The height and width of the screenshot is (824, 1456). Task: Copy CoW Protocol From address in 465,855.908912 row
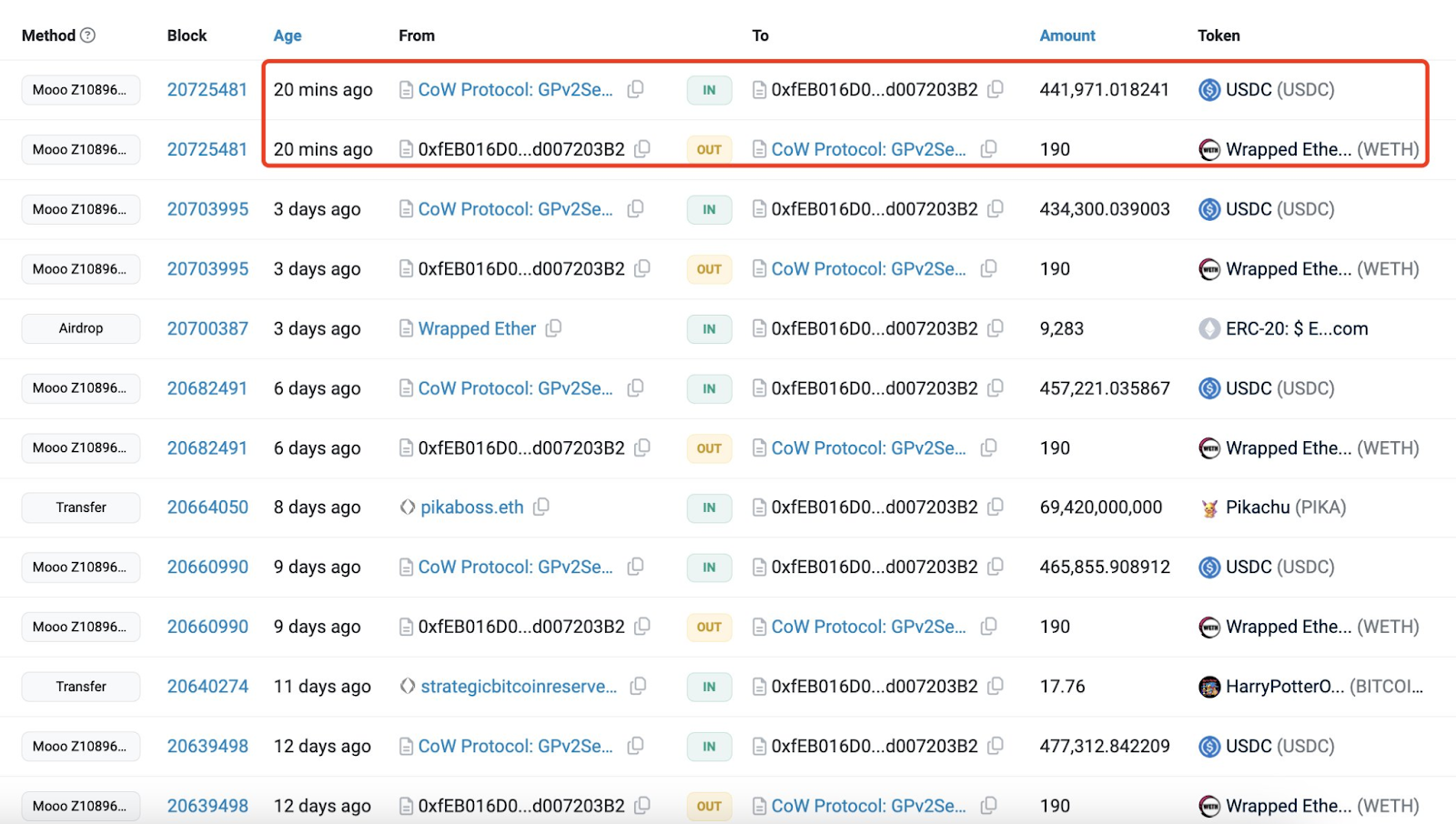click(636, 566)
